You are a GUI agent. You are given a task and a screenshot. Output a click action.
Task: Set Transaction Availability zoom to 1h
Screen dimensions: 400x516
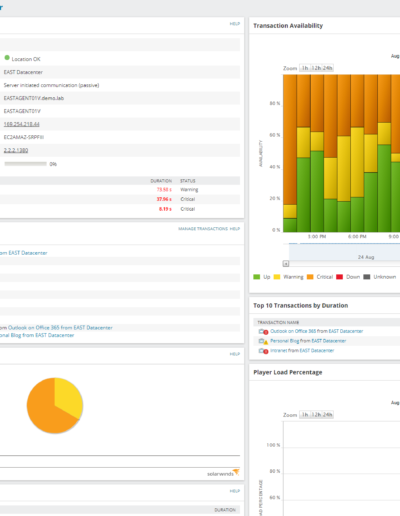pyautogui.click(x=305, y=68)
